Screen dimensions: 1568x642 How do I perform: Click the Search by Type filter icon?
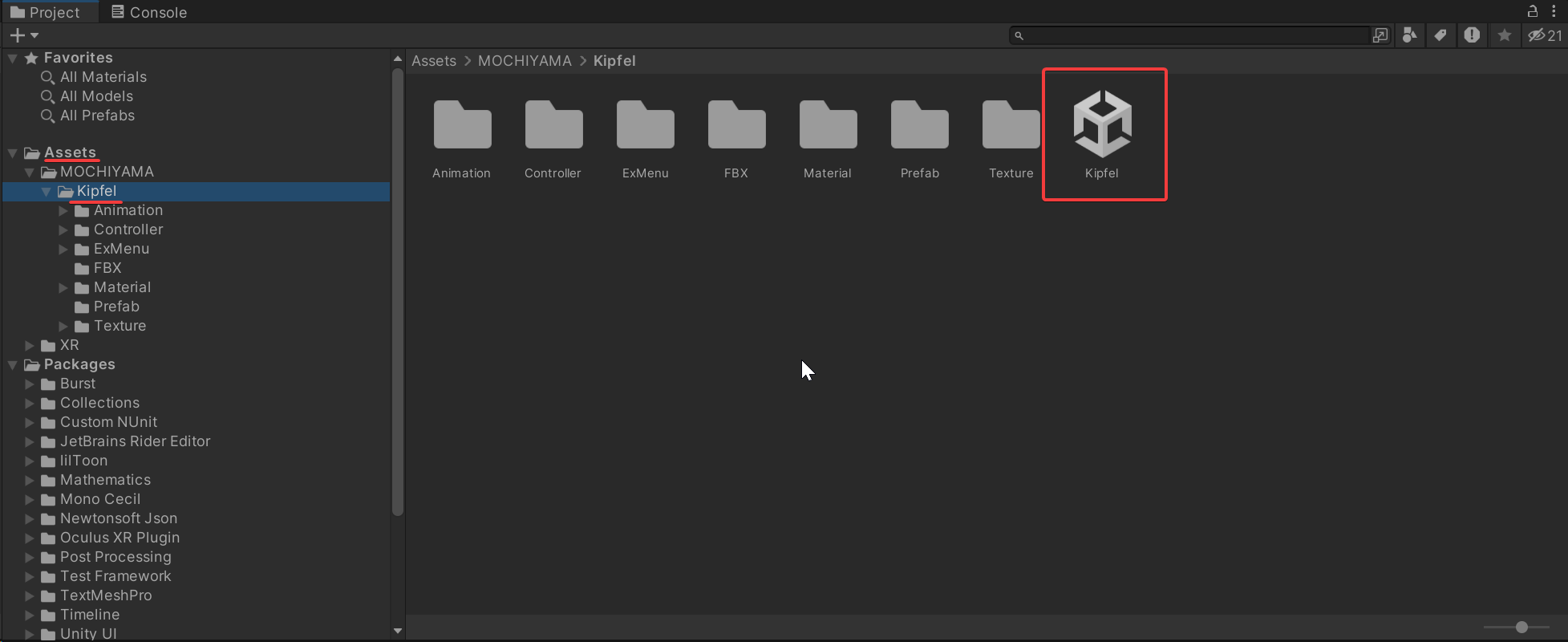(1409, 35)
